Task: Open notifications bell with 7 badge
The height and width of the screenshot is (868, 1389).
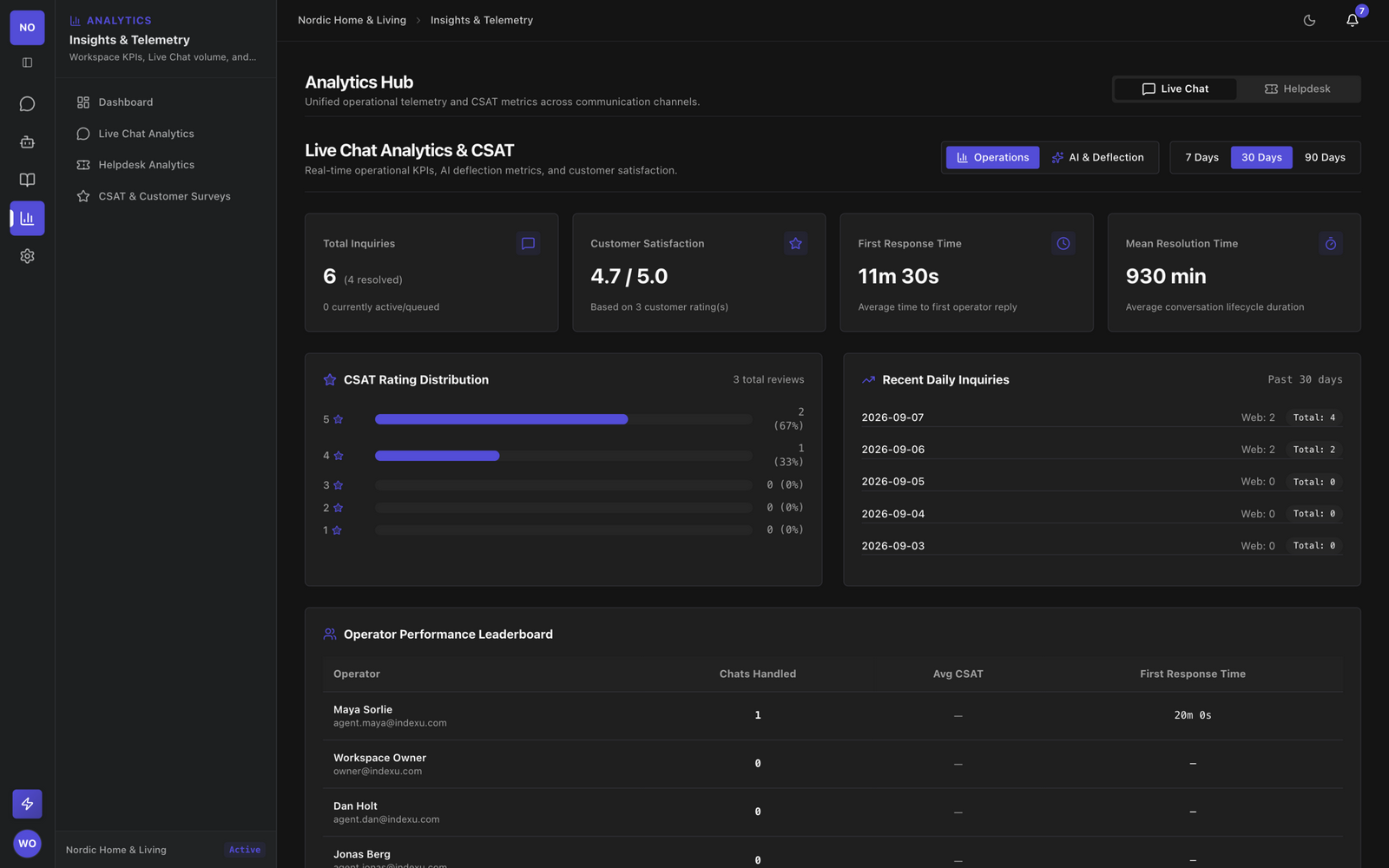Action: tap(1353, 20)
